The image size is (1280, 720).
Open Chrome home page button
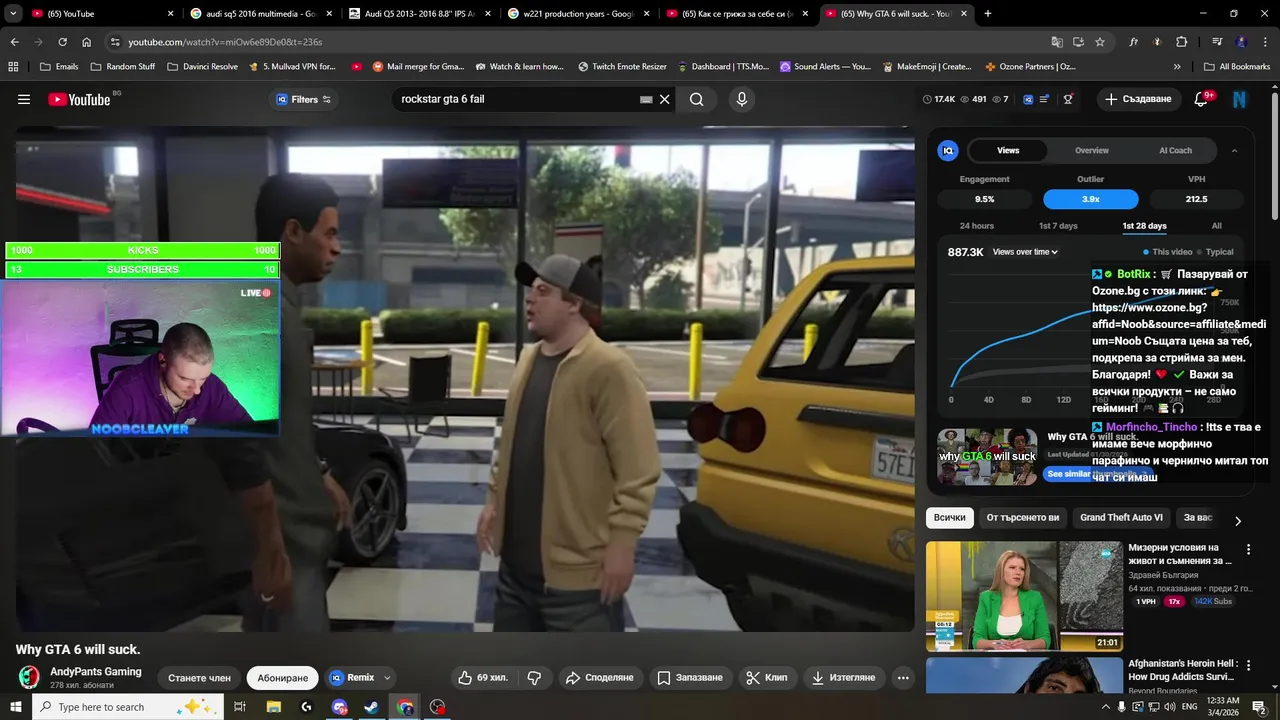pyautogui.click(x=87, y=42)
